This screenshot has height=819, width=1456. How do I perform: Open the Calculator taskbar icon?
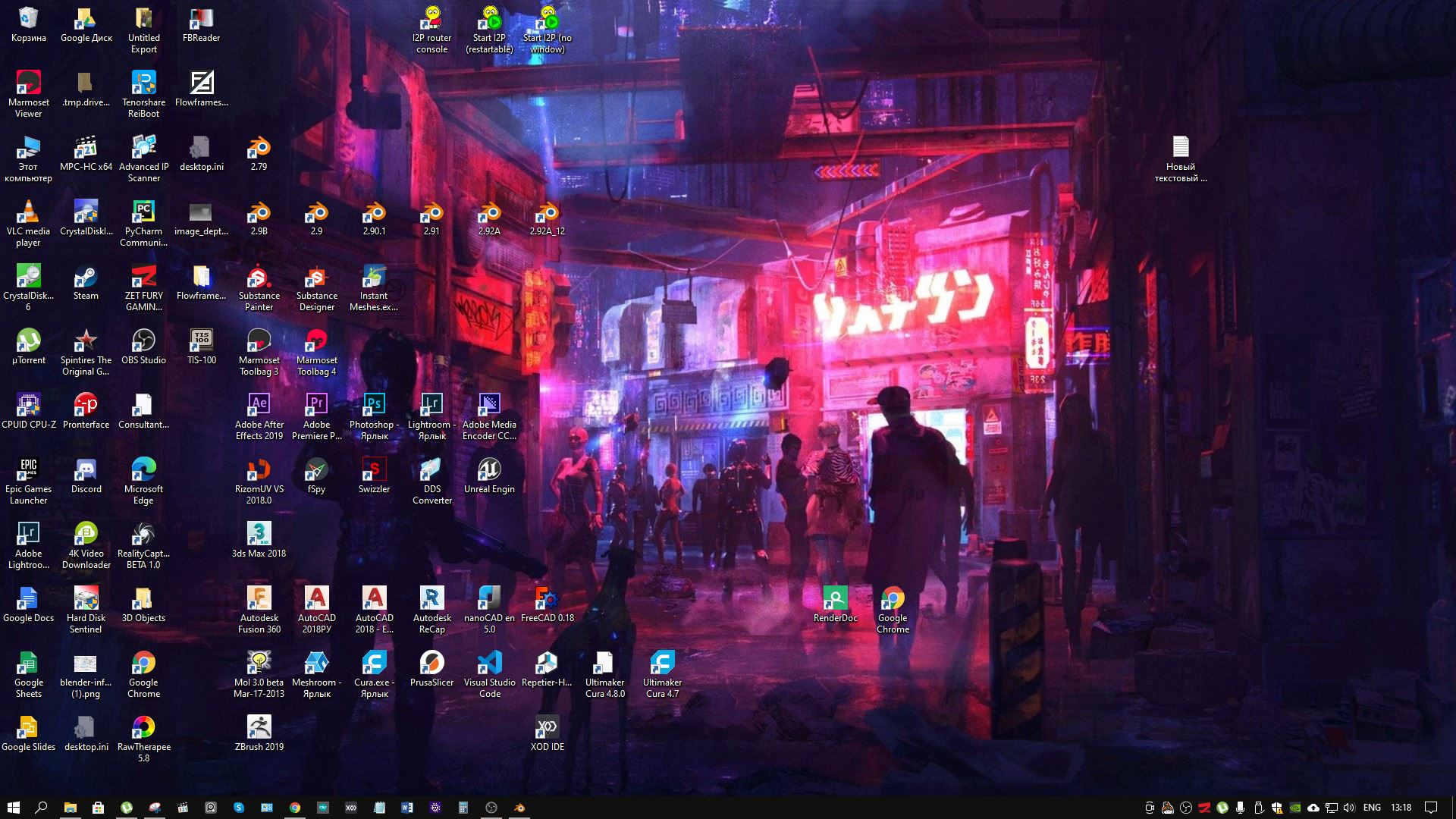pos(463,808)
